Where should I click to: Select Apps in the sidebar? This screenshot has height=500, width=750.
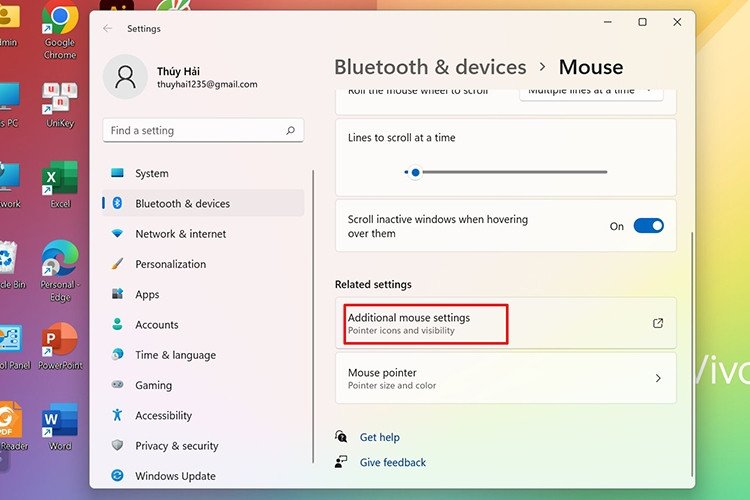click(x=203, y=294)
